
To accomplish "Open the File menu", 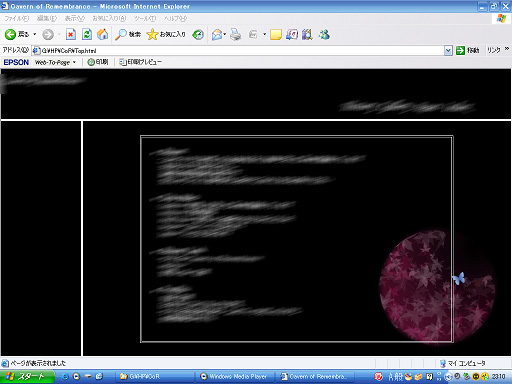I will pyautogui.click(x=17, y=18).
